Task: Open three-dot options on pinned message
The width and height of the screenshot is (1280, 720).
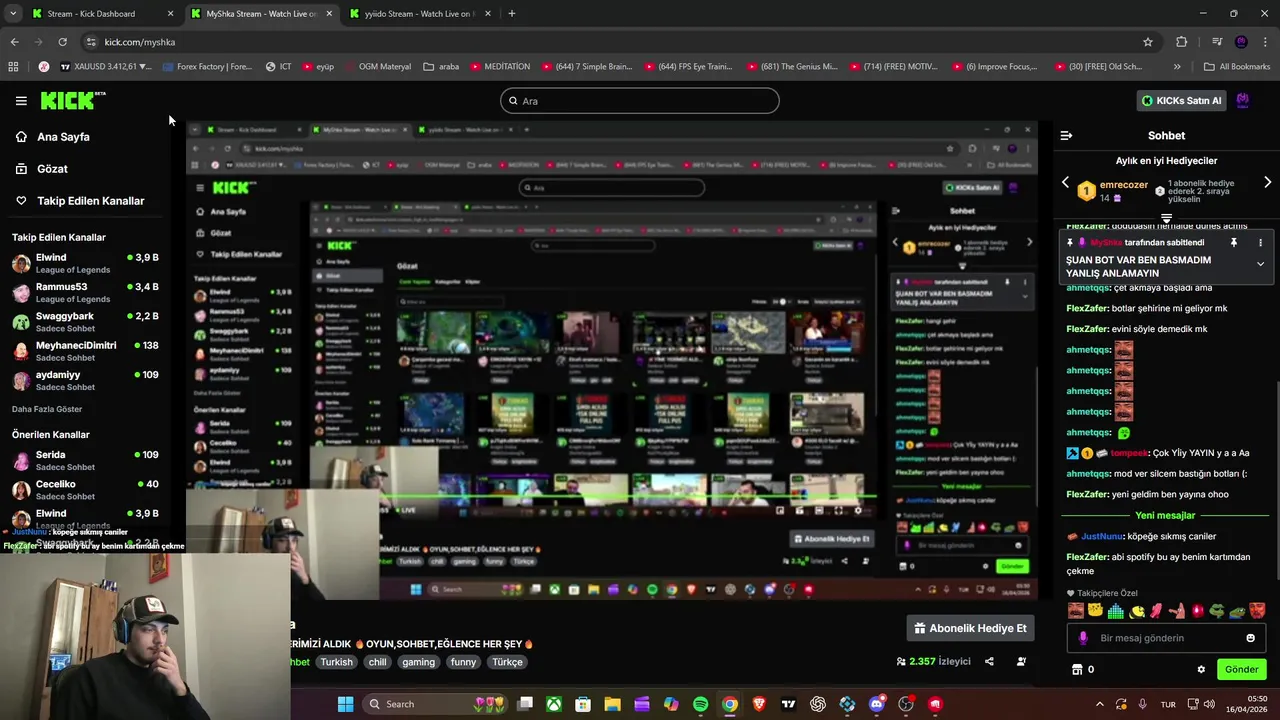Action: click(x=1260, y=243)
